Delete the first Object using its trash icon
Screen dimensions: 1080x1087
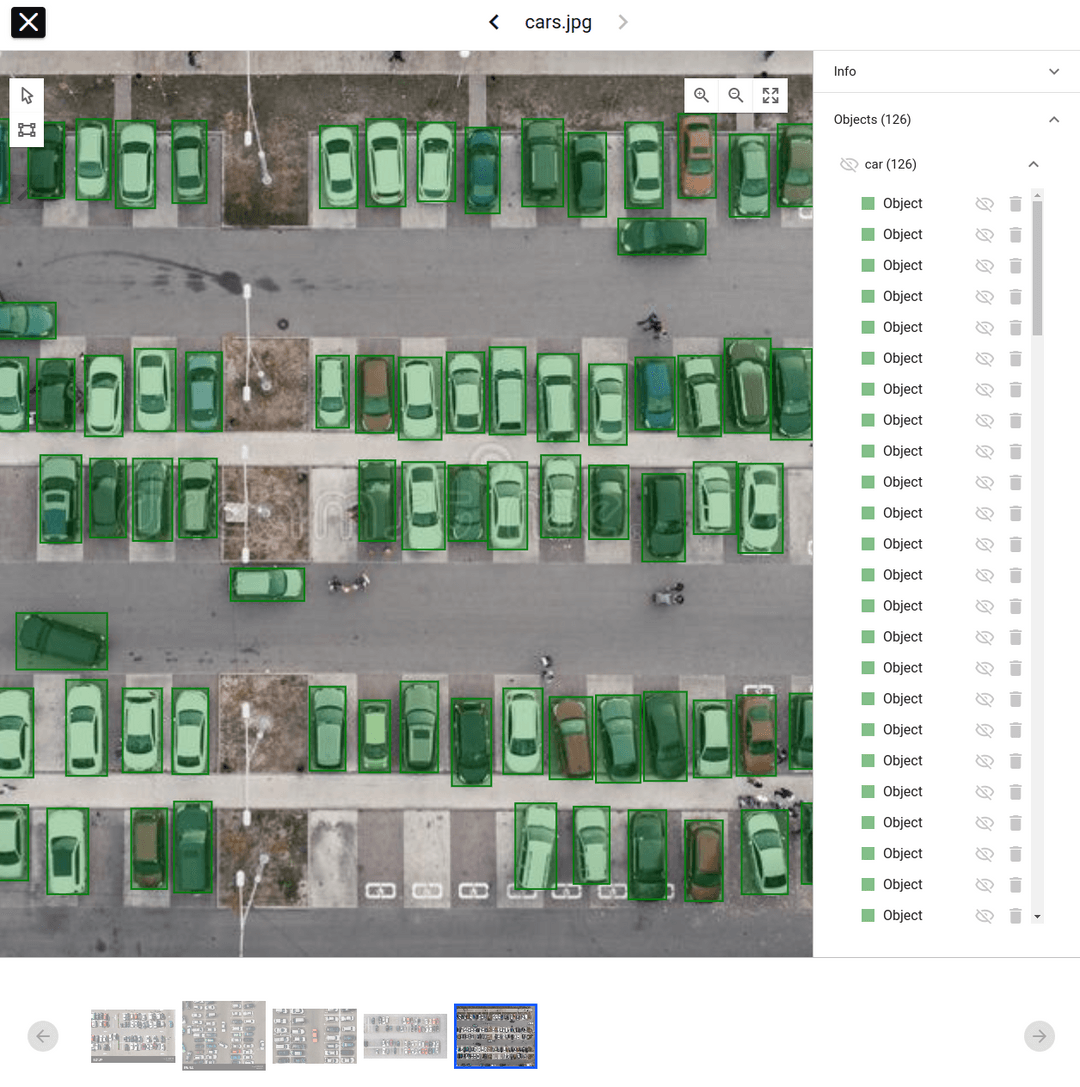click(x=1016, y=203)
